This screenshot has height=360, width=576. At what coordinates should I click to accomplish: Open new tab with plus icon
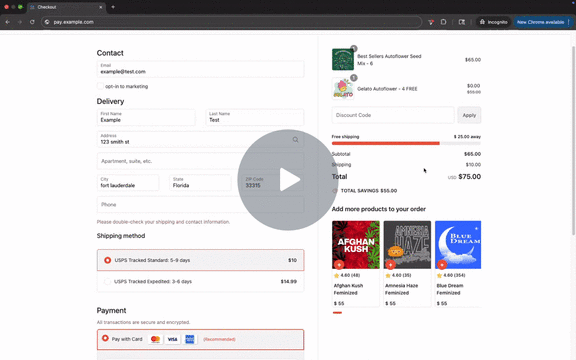[113, 7]
